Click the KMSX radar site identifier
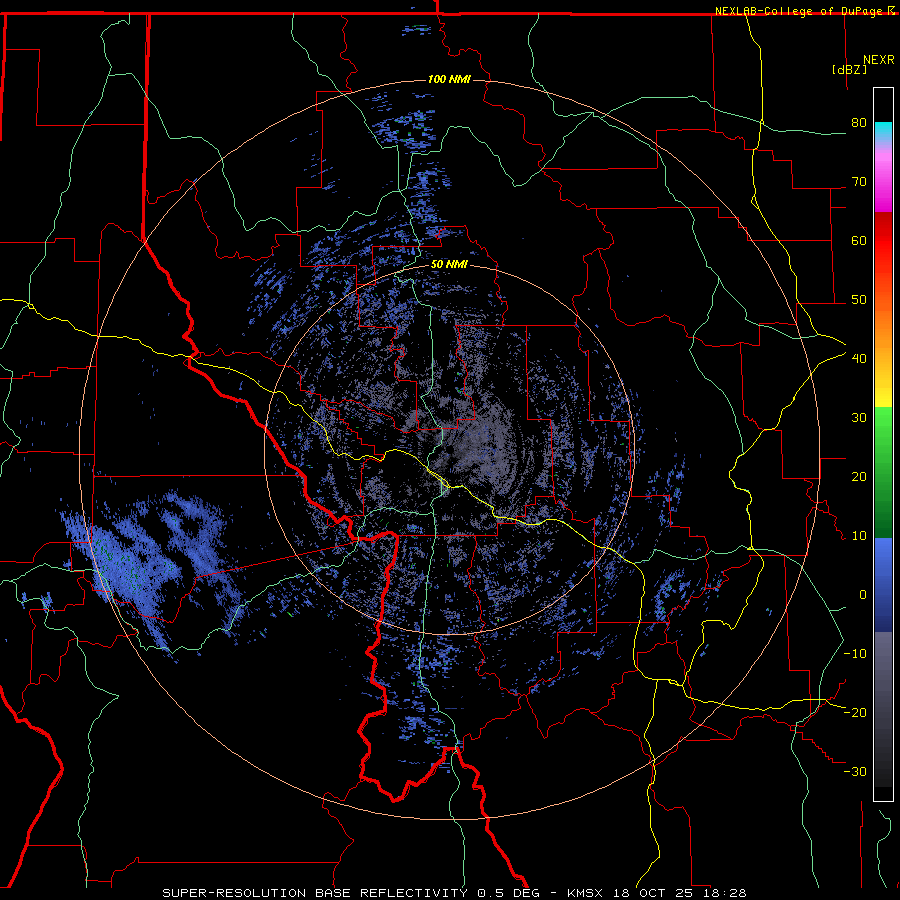900x900 pixels. pos(586,893)
